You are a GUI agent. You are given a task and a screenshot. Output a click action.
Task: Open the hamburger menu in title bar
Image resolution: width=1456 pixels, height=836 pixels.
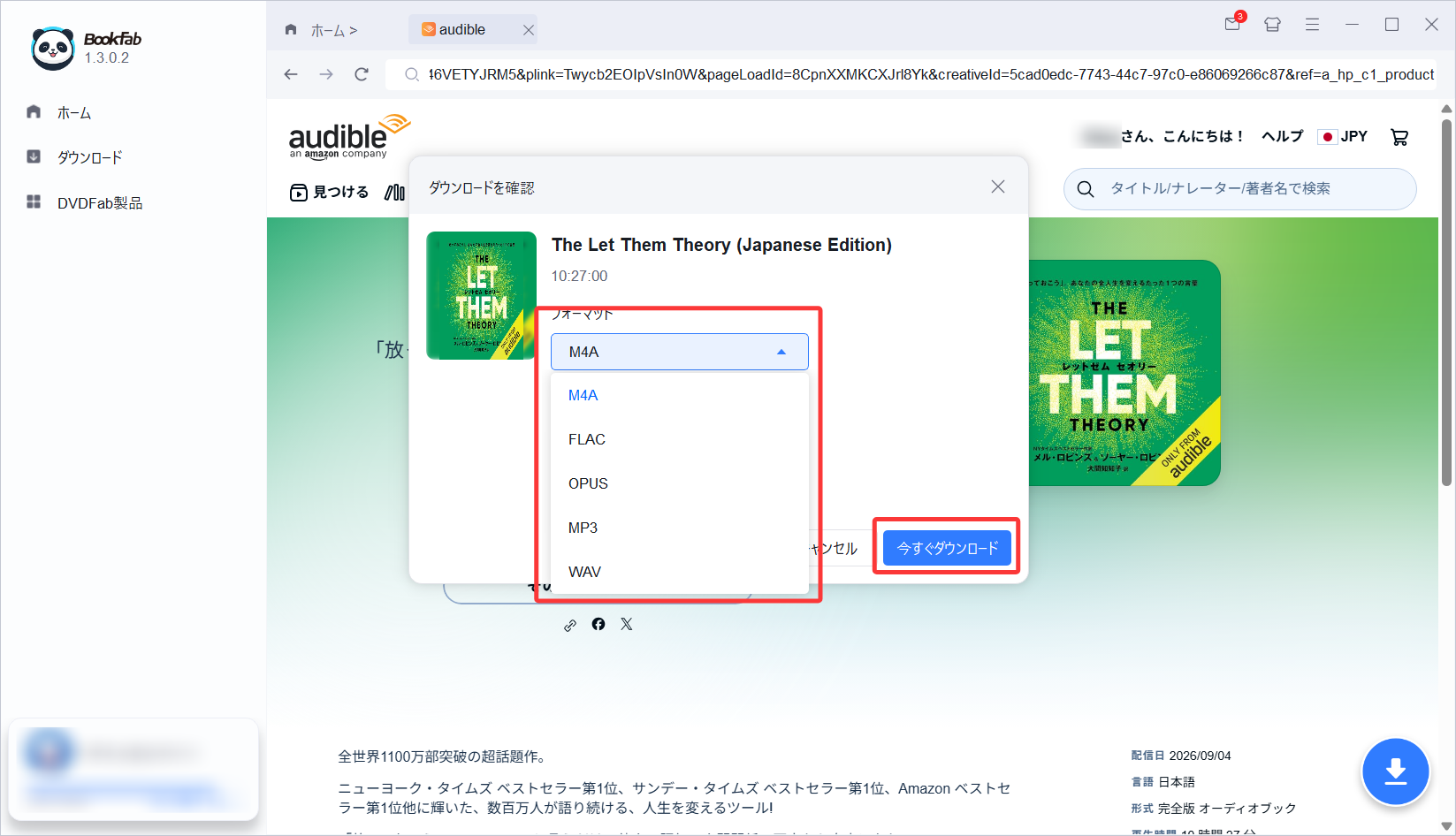(1312, 25)
